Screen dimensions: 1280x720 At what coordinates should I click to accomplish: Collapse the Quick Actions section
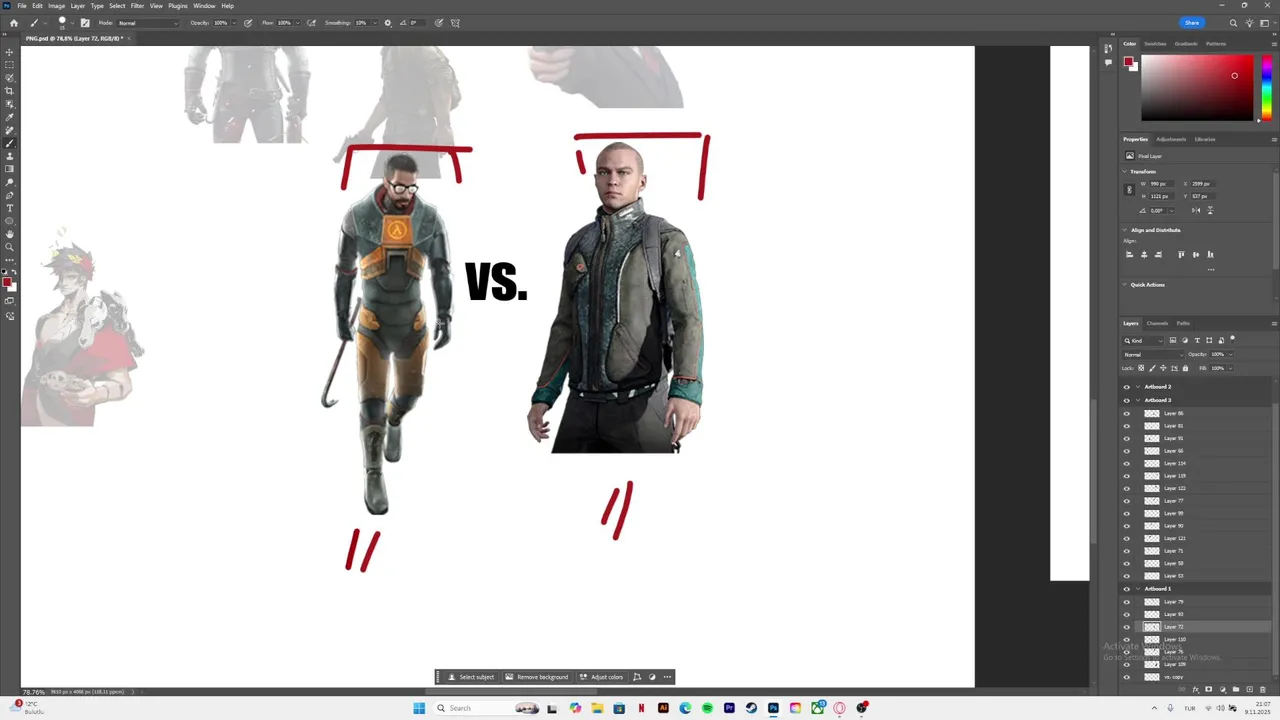1125,285
